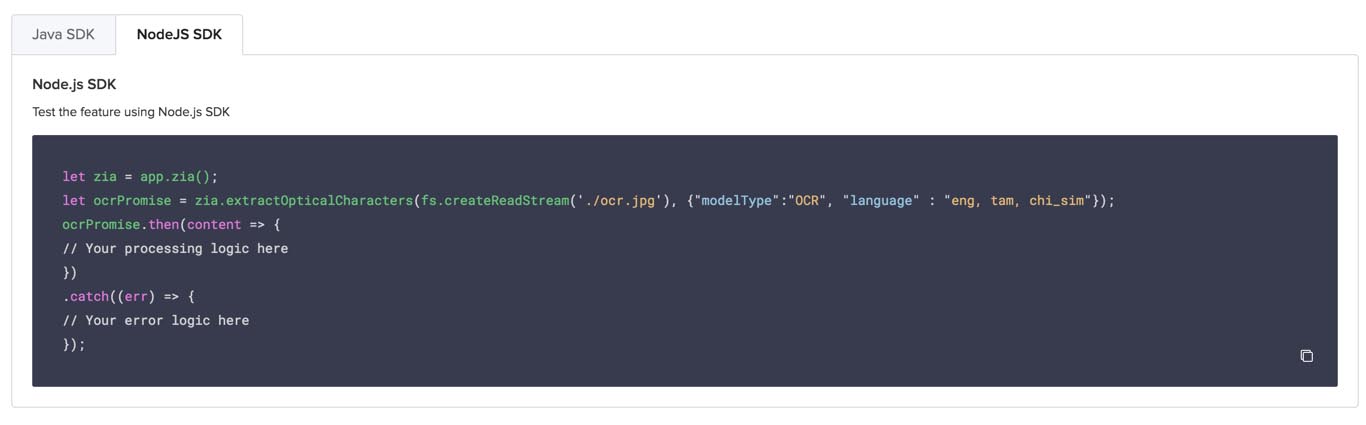The image size is (1366, 425).
Task: Click the 'let zia = app.zia();' code line
Action: click(140, 177)
